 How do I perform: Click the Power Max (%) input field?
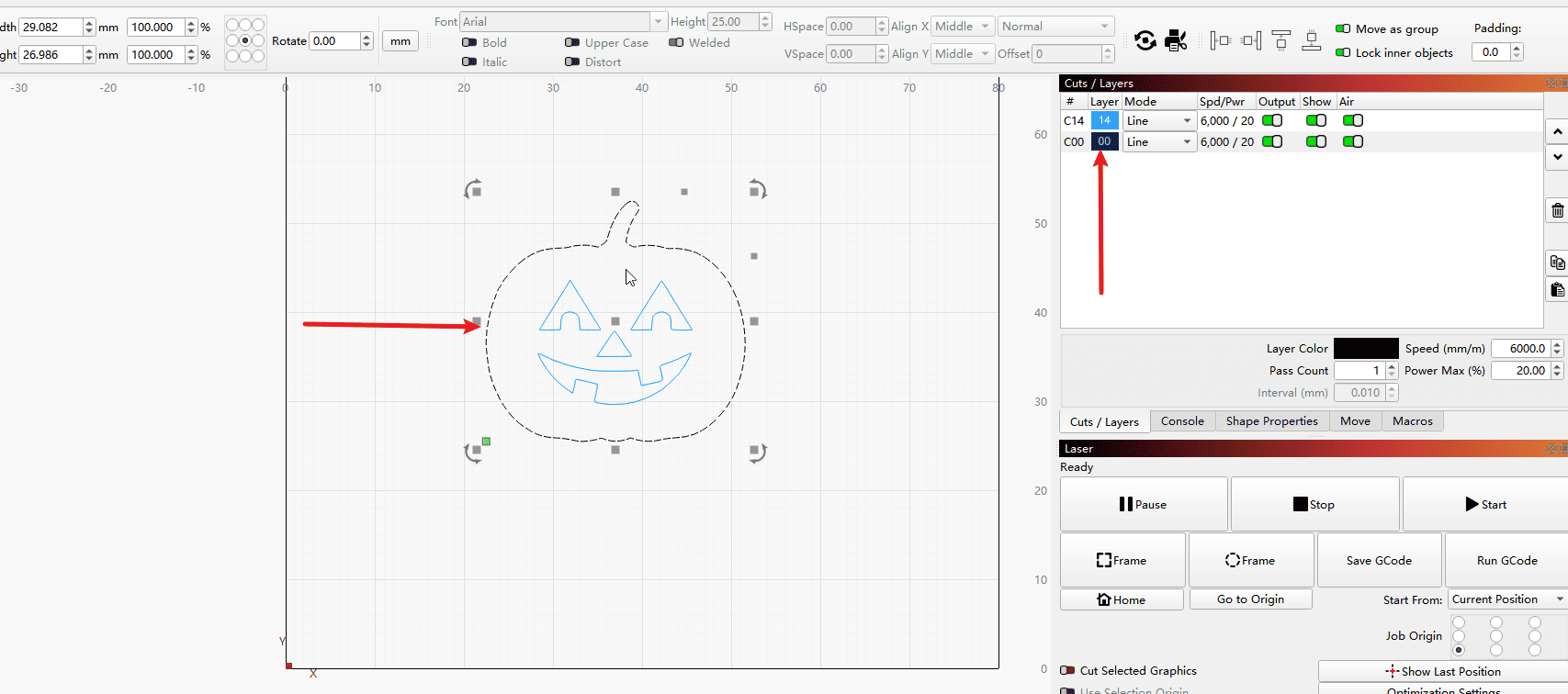coord(1520,371)
